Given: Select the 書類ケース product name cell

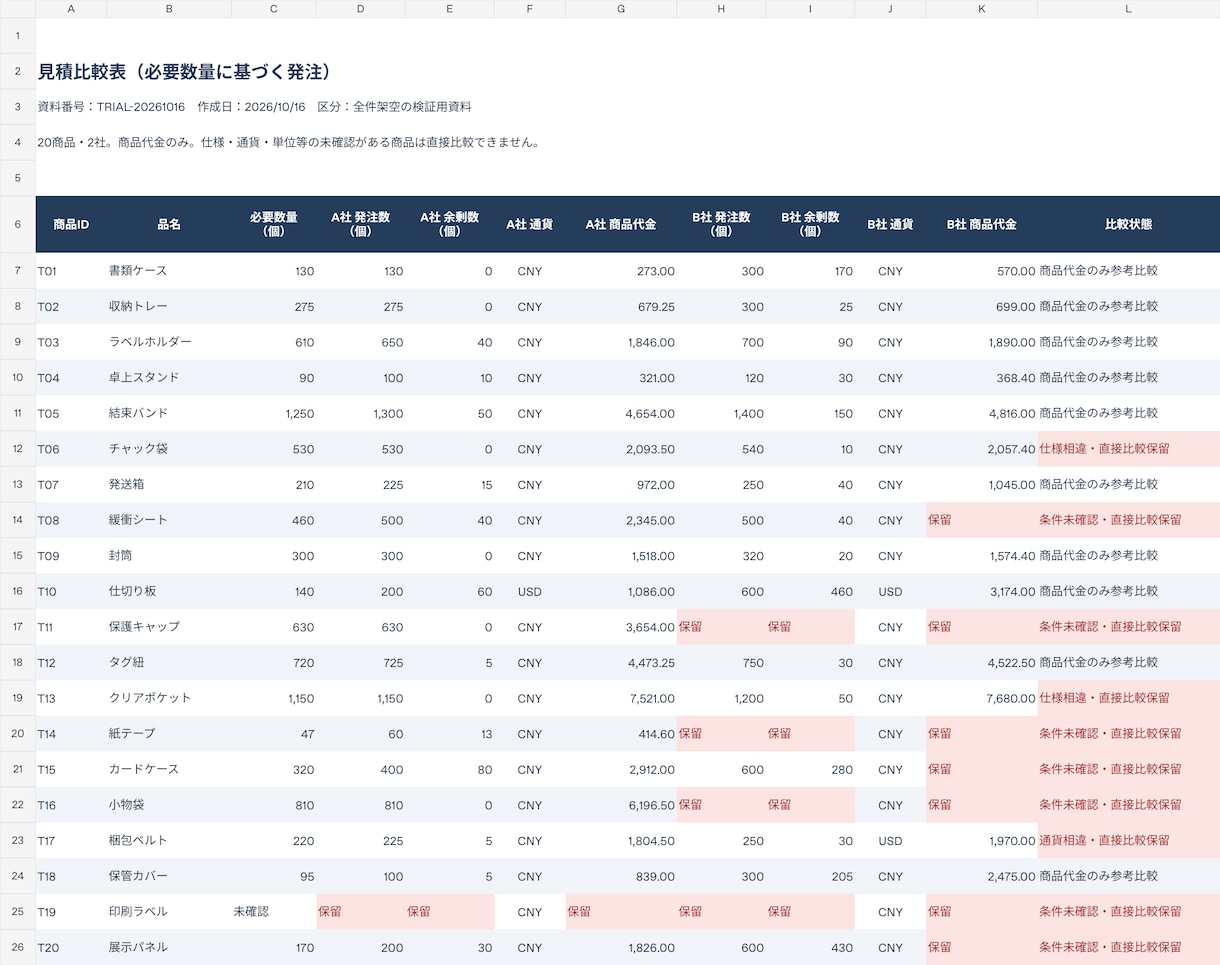Looking at the screenshot, I should pos(169,271).
